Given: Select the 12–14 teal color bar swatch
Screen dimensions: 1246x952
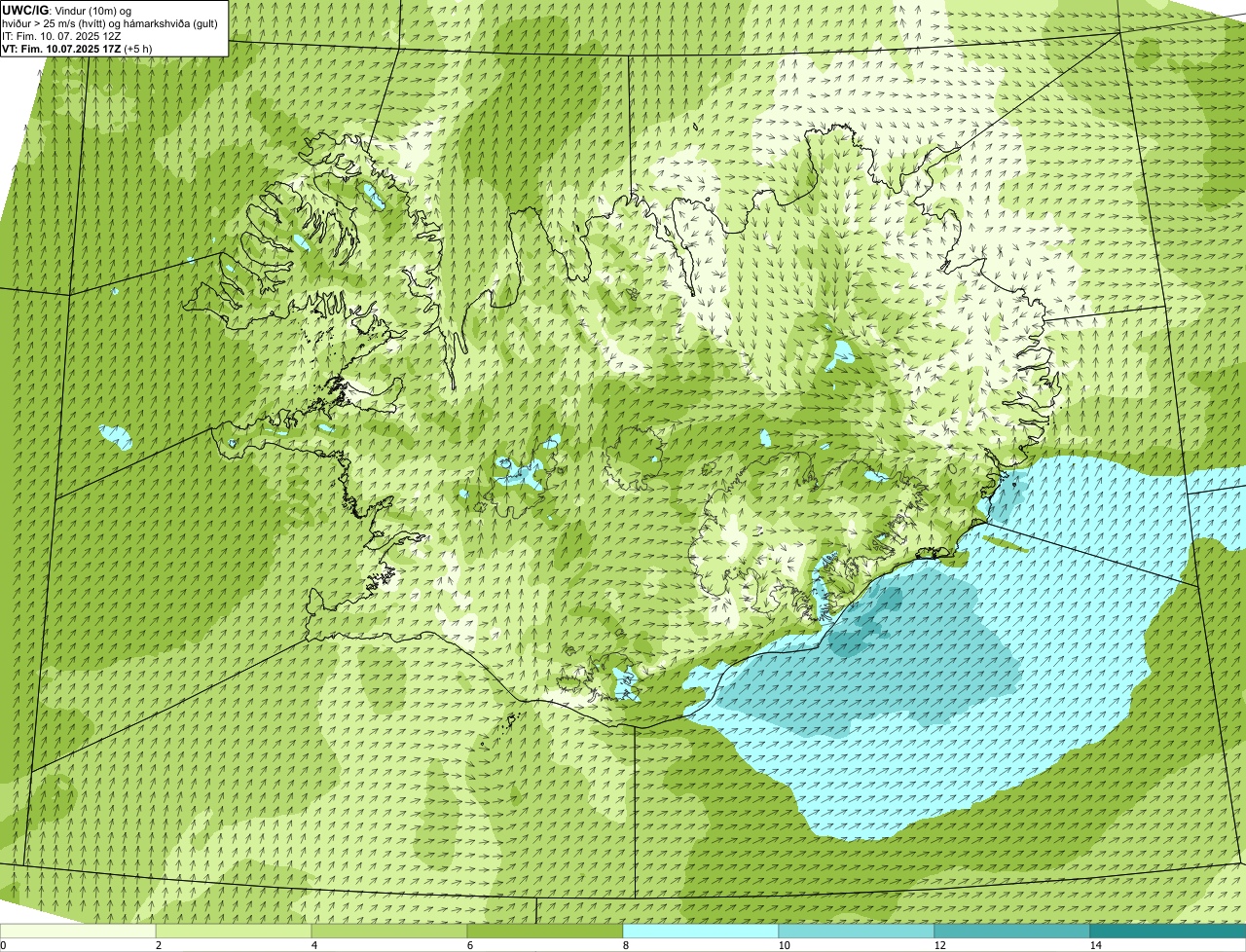Looking at the screenshot, I should click(1012, 931).
